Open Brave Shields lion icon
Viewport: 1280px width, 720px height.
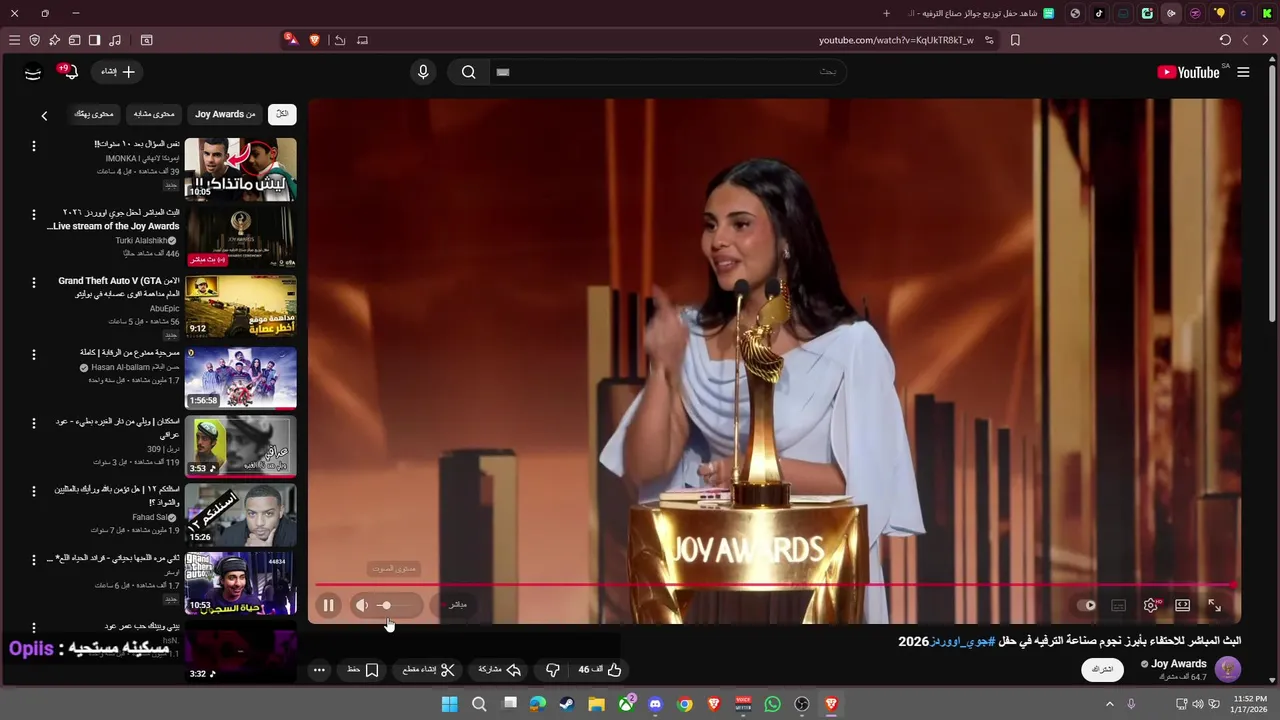coord(315,40)
